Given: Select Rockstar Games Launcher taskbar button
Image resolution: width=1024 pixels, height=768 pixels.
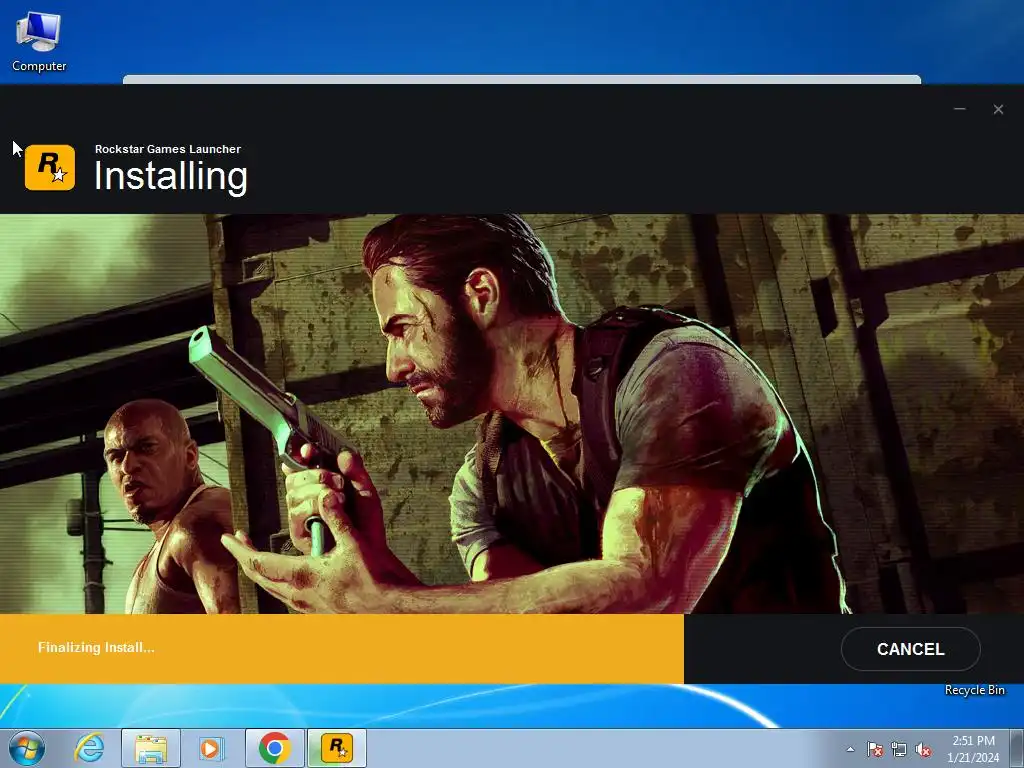Looking at the screenshot, I should click(x=337, y=748).
